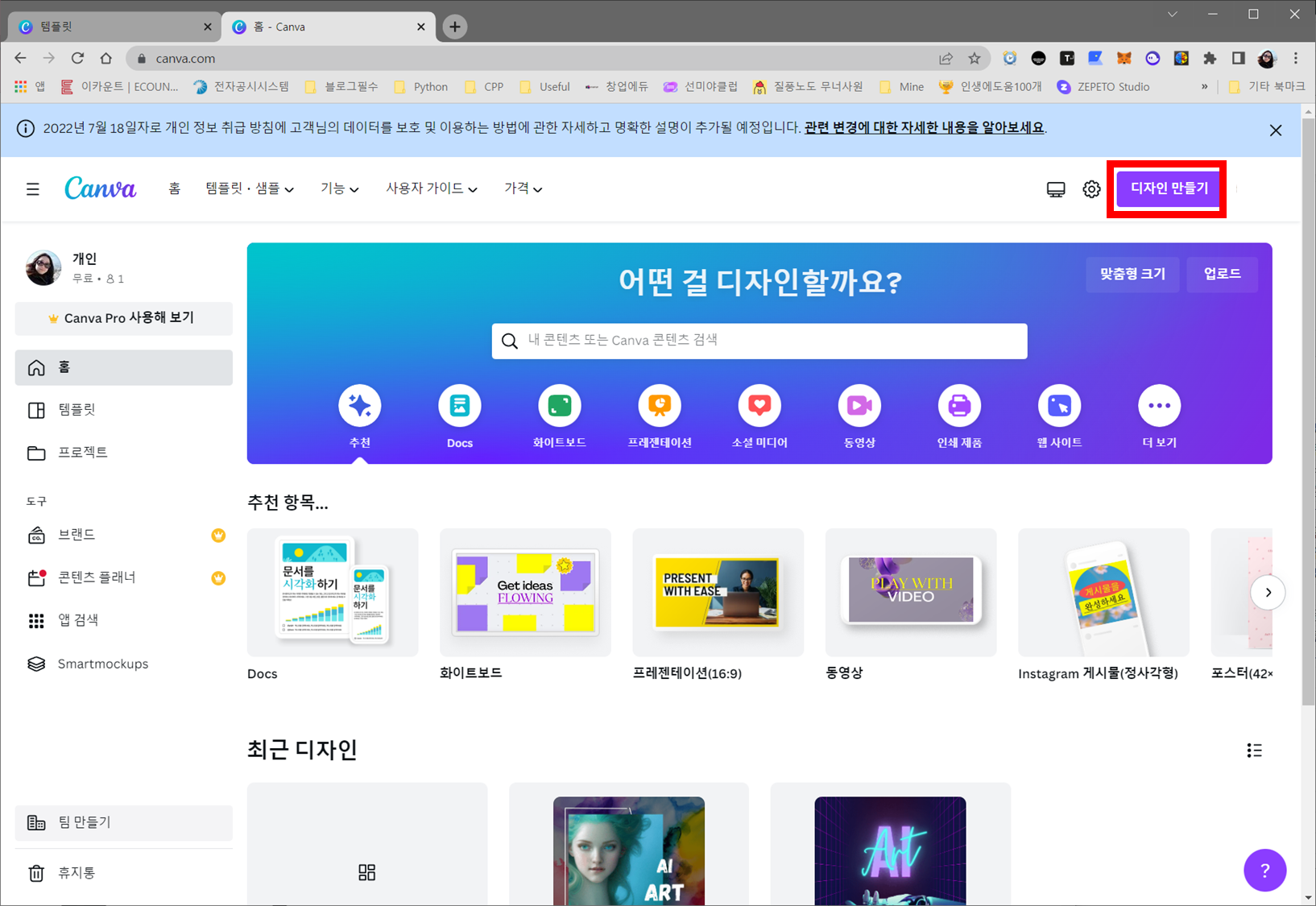The width and height of the screenshot is (1316, 906).
Task: Open the Chrome three-dot menu
Action: tap(1296, 58)
